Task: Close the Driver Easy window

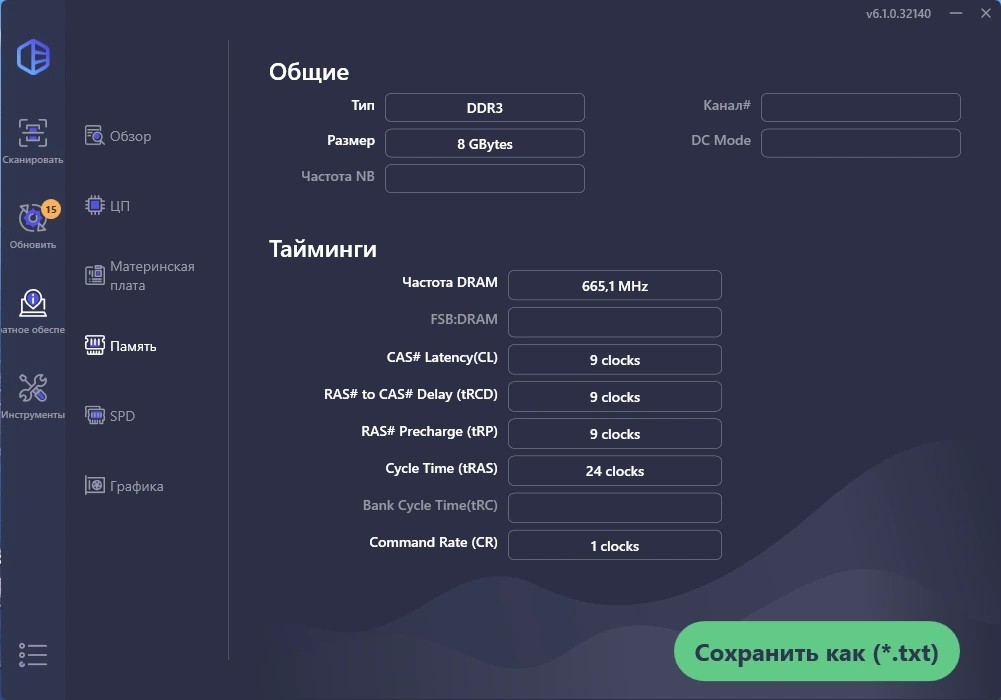Action: [x=986, y=13]
